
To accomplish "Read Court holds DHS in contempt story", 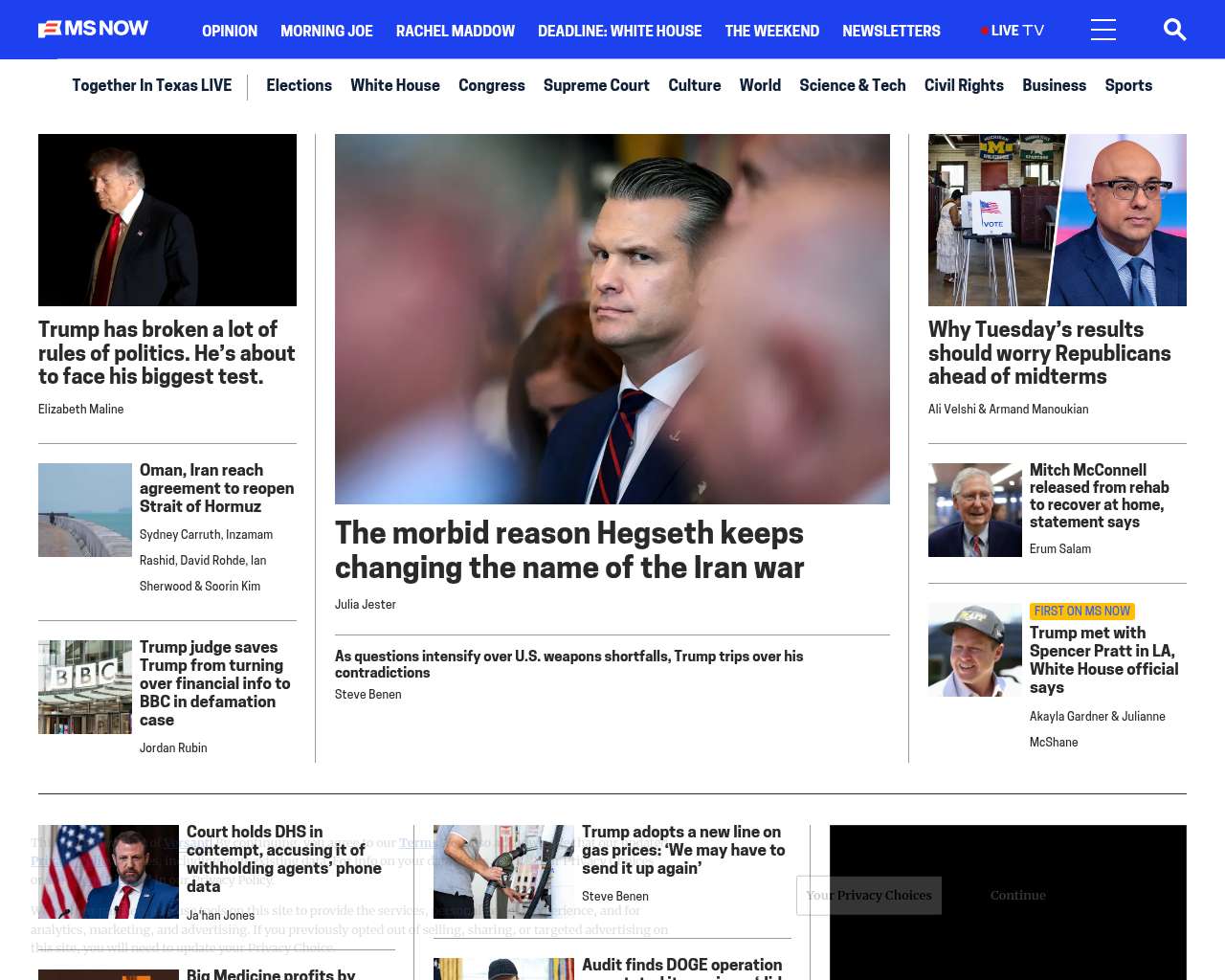I will [x=284, y=859].
